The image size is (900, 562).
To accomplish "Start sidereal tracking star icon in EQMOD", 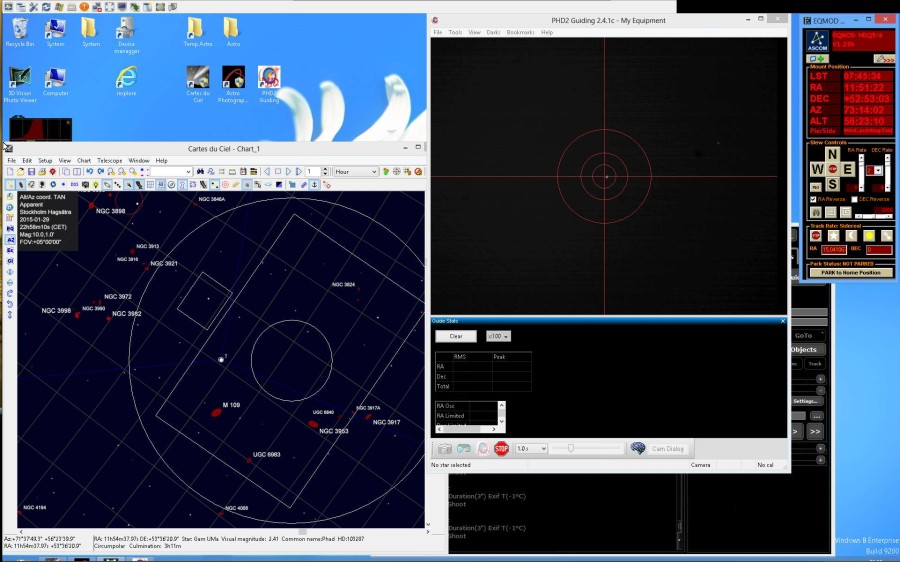I will point(834,235).
